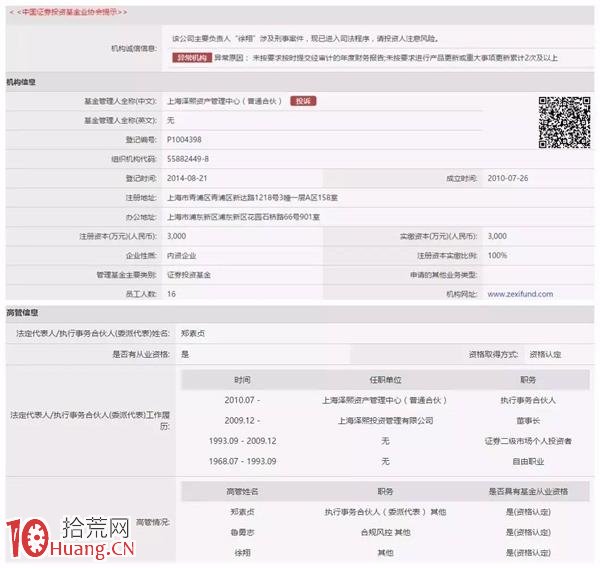Click the 机构信息 section header
The image size is (600, 568).
pos(21,82)
